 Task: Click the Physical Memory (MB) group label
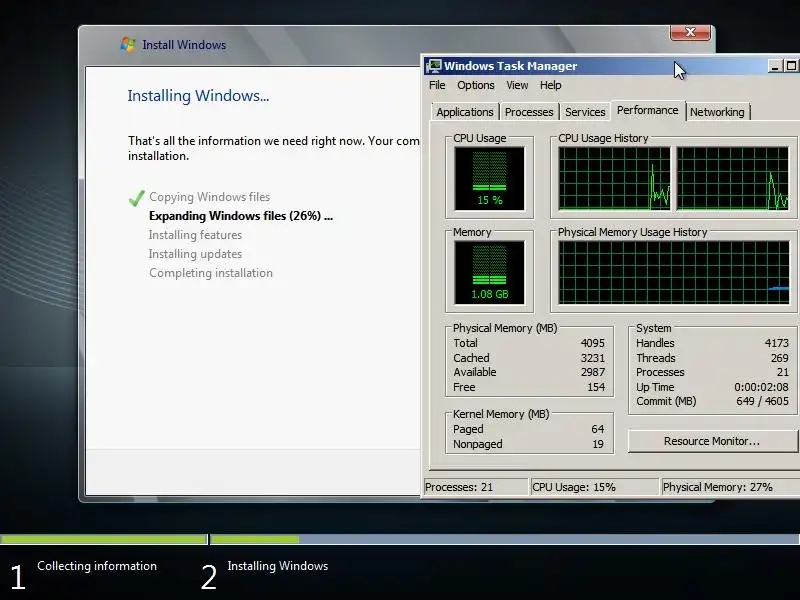(505, 328)
